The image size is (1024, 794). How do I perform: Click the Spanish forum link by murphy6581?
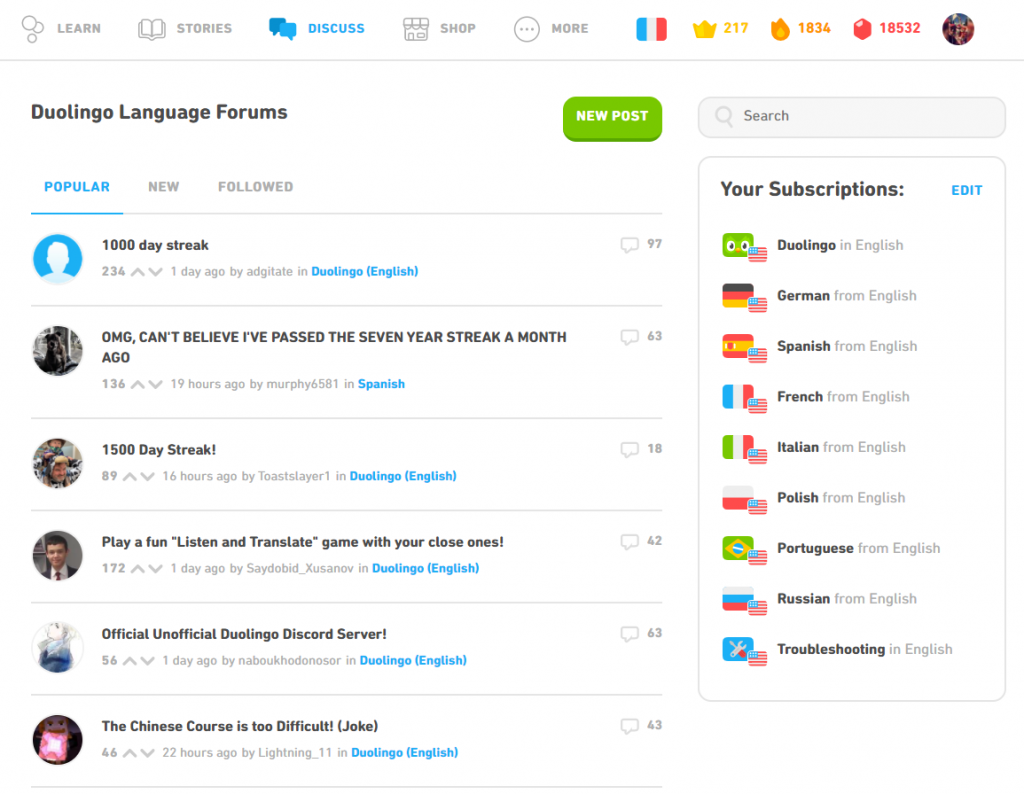pos(381,384)
